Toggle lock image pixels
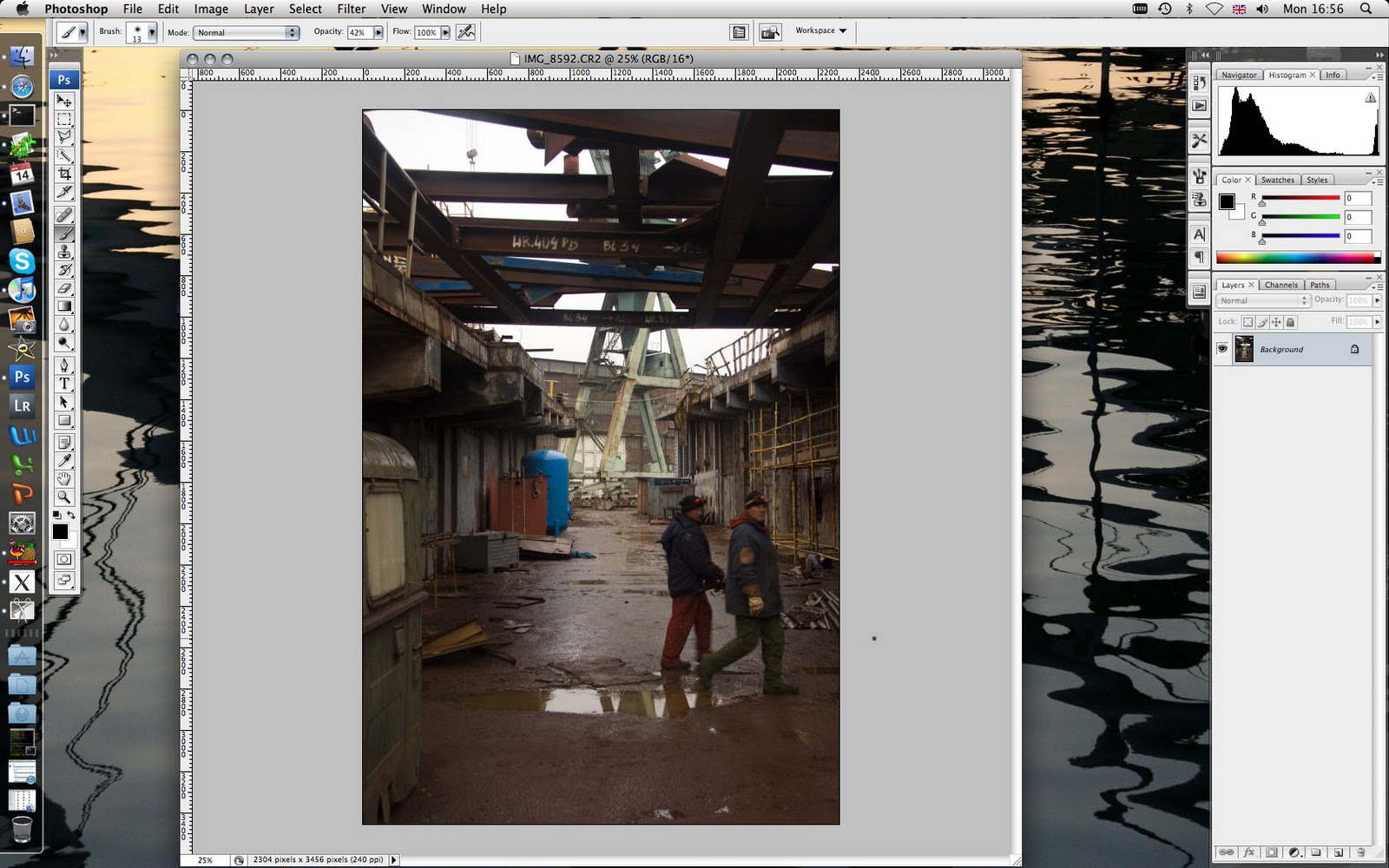This screenshot has width=1389, height=868. [1262, 322]
